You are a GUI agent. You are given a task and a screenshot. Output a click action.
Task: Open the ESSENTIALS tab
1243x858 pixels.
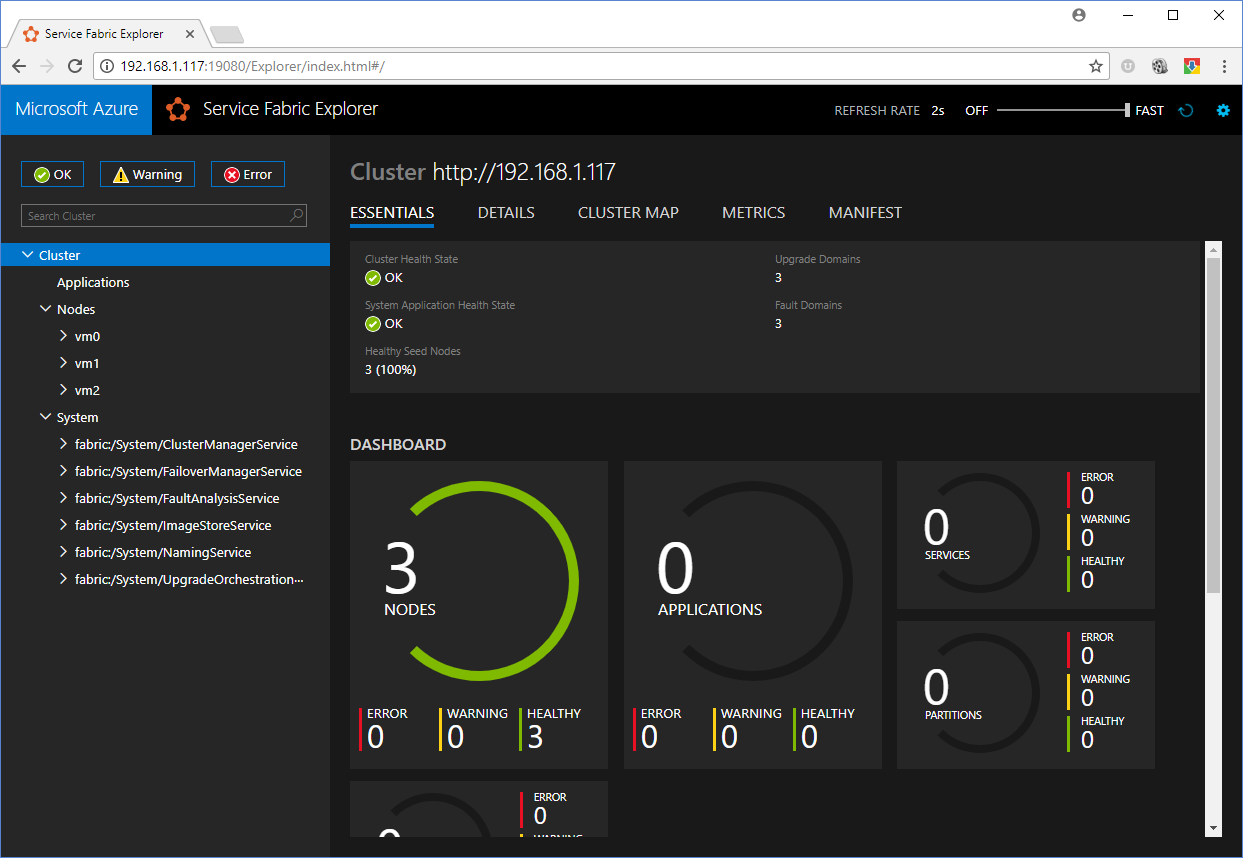[x=392, y=213]
